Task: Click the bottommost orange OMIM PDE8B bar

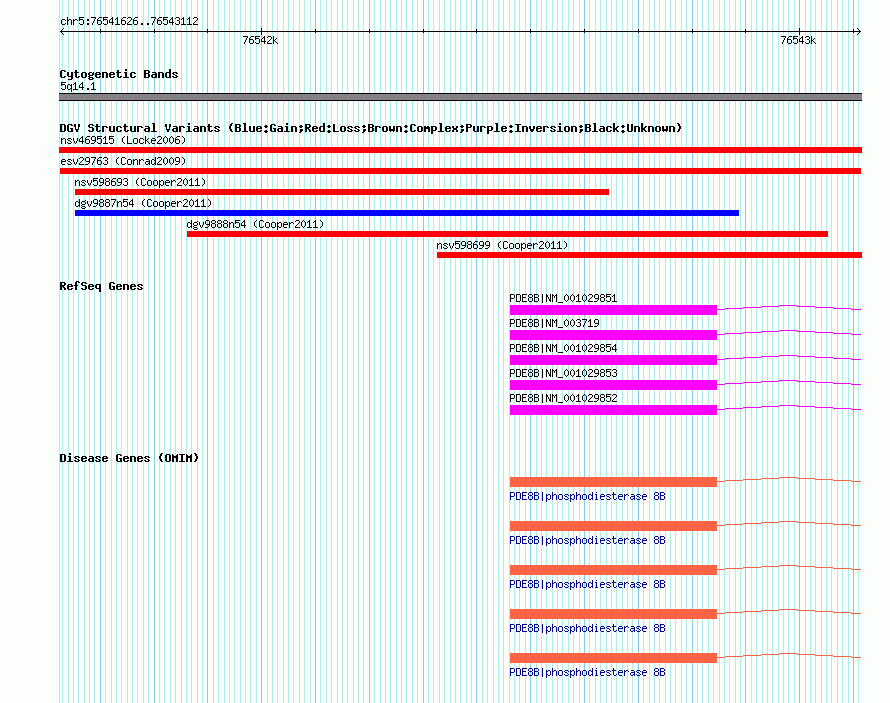Action: [614, 658]
